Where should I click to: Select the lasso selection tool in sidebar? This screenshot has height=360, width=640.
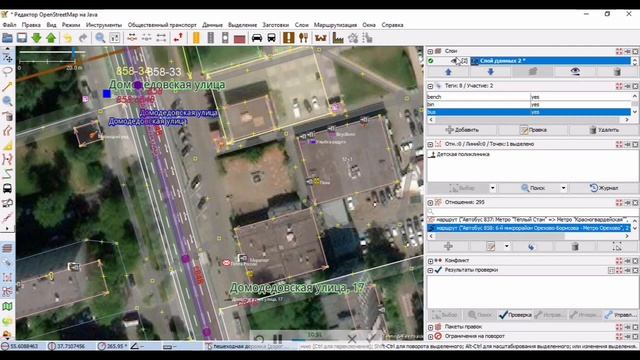7,72
